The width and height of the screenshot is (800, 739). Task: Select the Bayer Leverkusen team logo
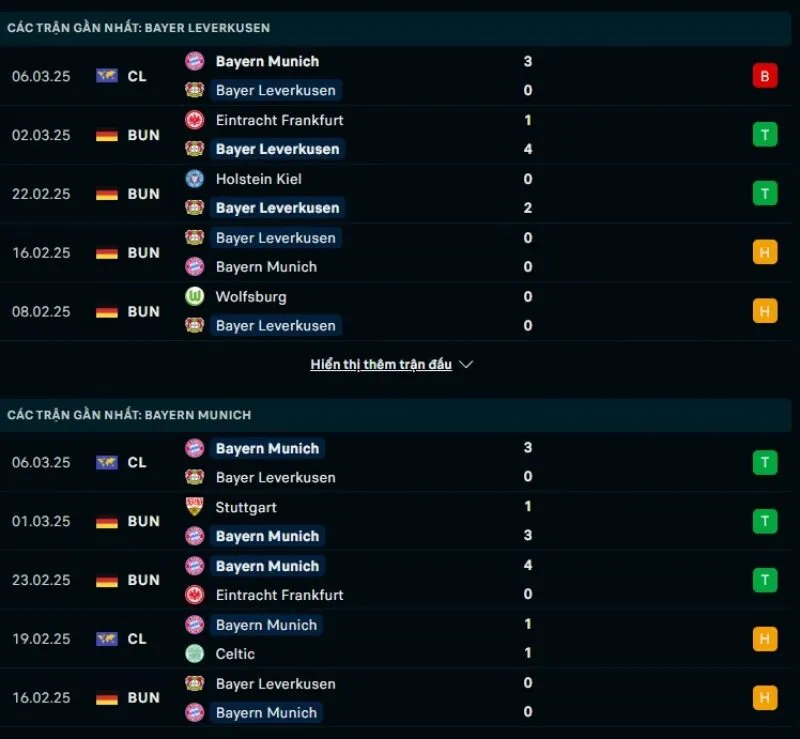point(196,90)
